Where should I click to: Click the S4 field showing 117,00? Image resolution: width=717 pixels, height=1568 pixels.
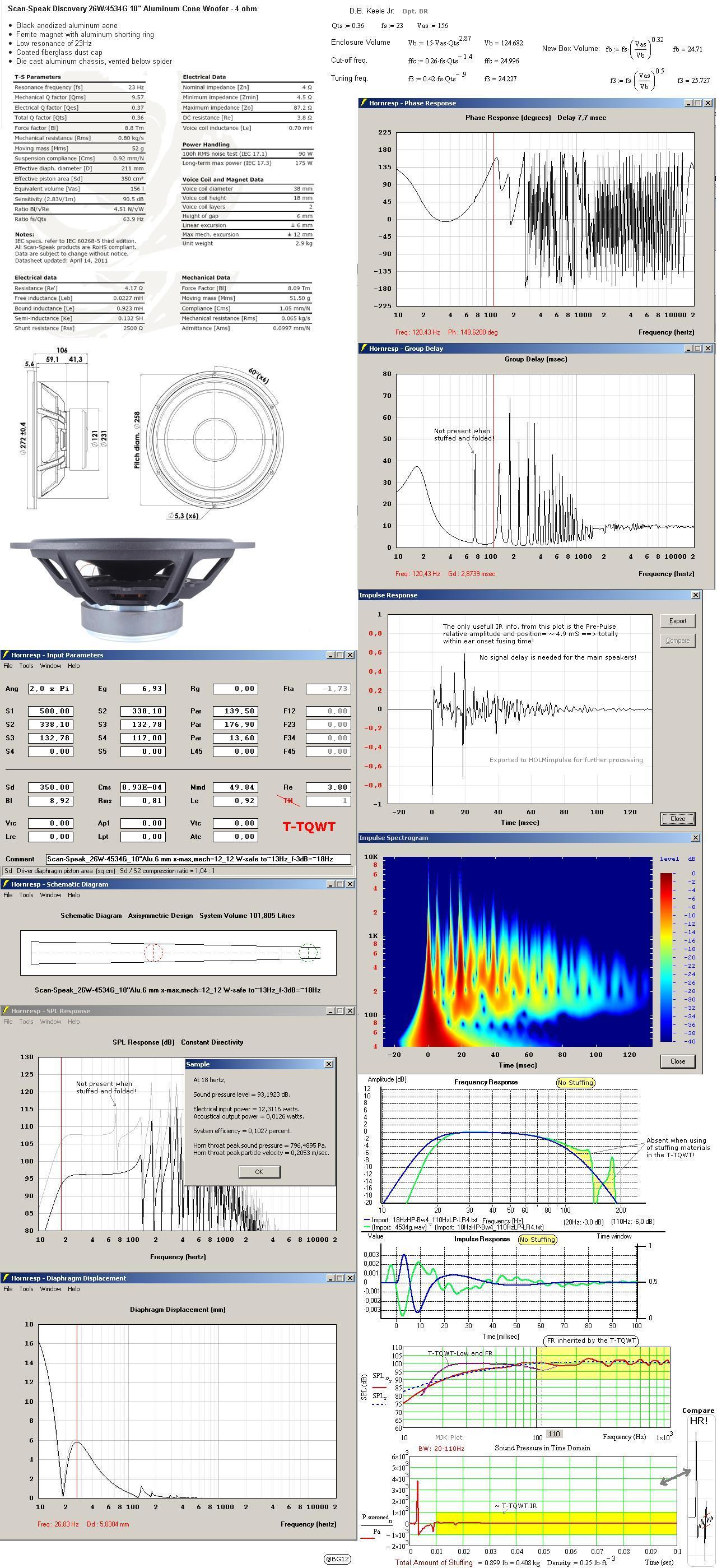click(x=142, y=737)
